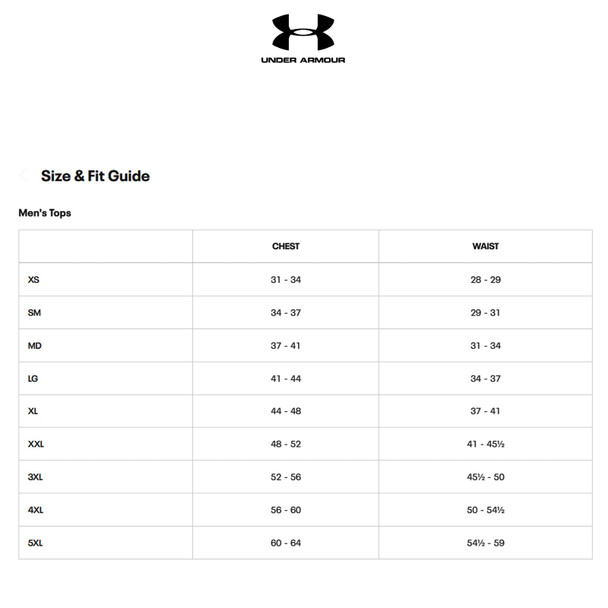The image size is (608, 608).
Task: Click the 41 - 45½ waist measurement cell
Action: (x=485, y=444)
